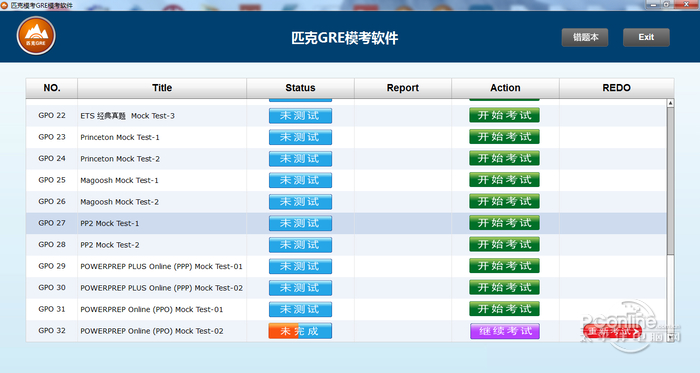Click the Action column header
The image size is (700, 373).
(505, 88)
